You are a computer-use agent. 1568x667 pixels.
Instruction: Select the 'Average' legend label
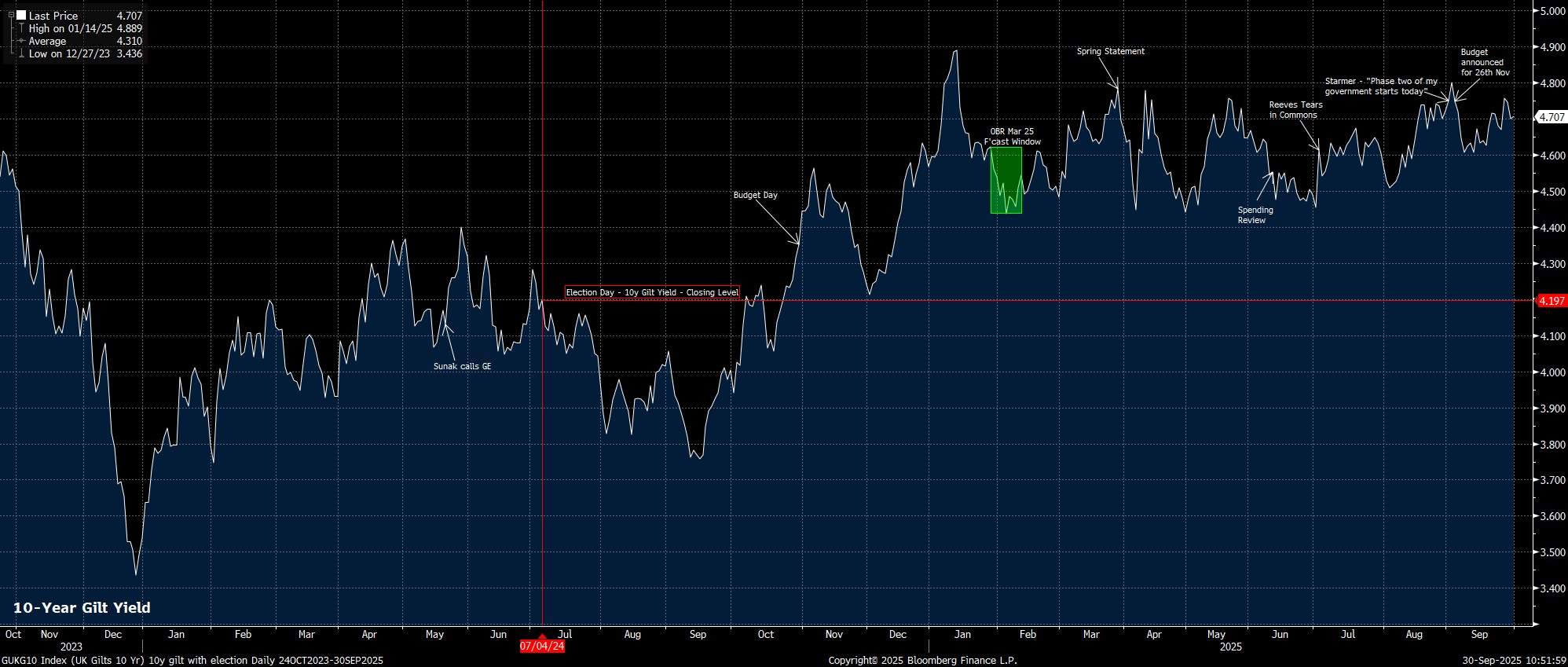(47, 41)
